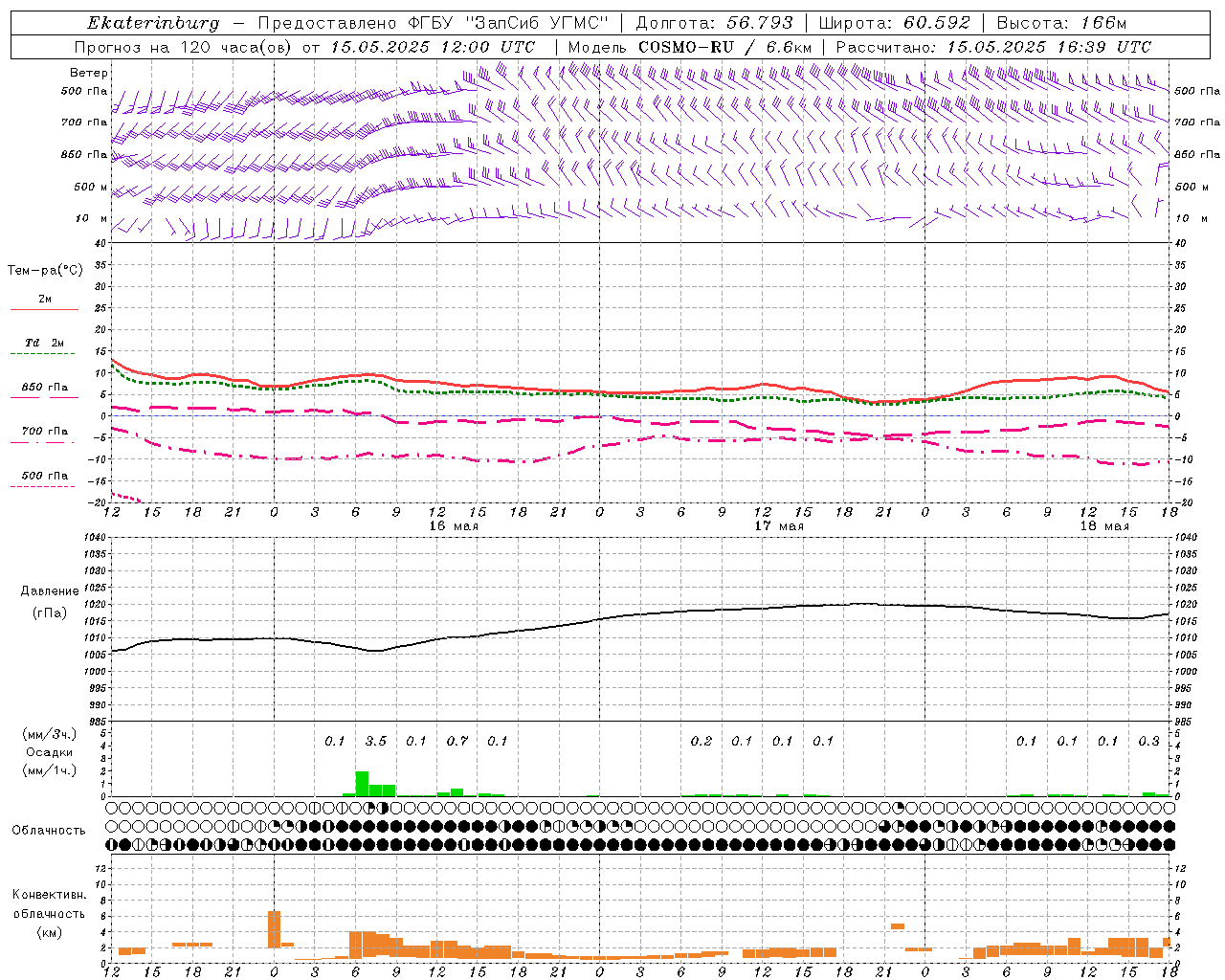
Task: Click the '10 м' wind level label on left
Action: pyautogui.click(x=91, y=218)
